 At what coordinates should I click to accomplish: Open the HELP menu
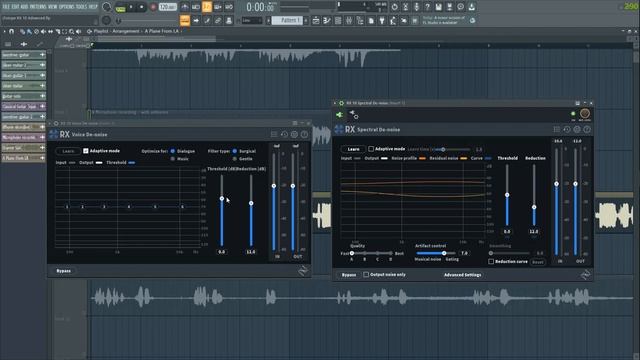[93, 7]
